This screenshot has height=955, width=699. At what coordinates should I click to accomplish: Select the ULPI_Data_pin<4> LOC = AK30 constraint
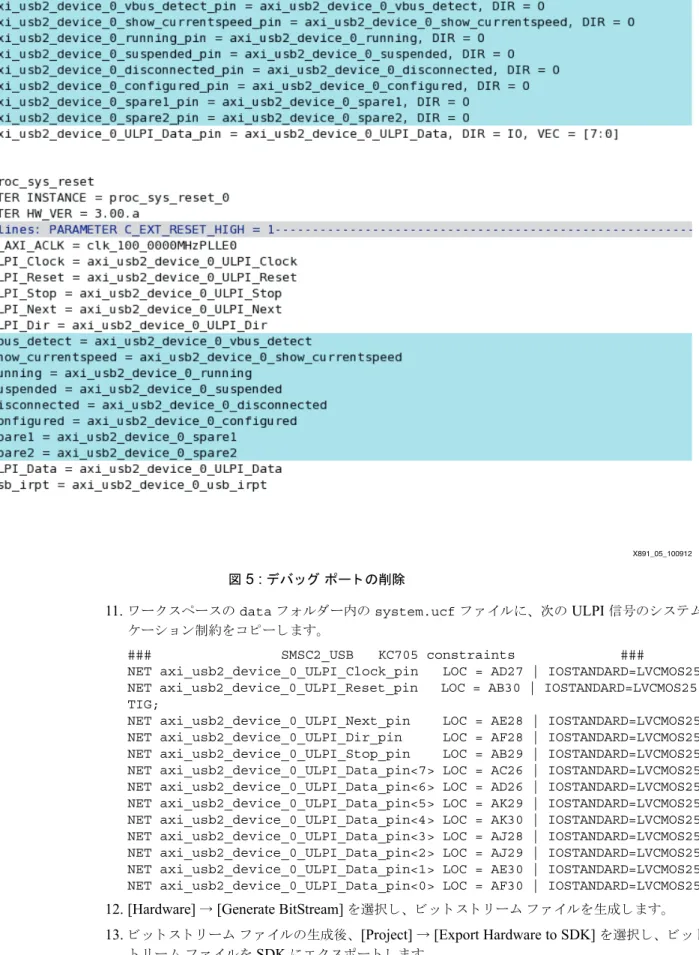(x=413, y=820)
